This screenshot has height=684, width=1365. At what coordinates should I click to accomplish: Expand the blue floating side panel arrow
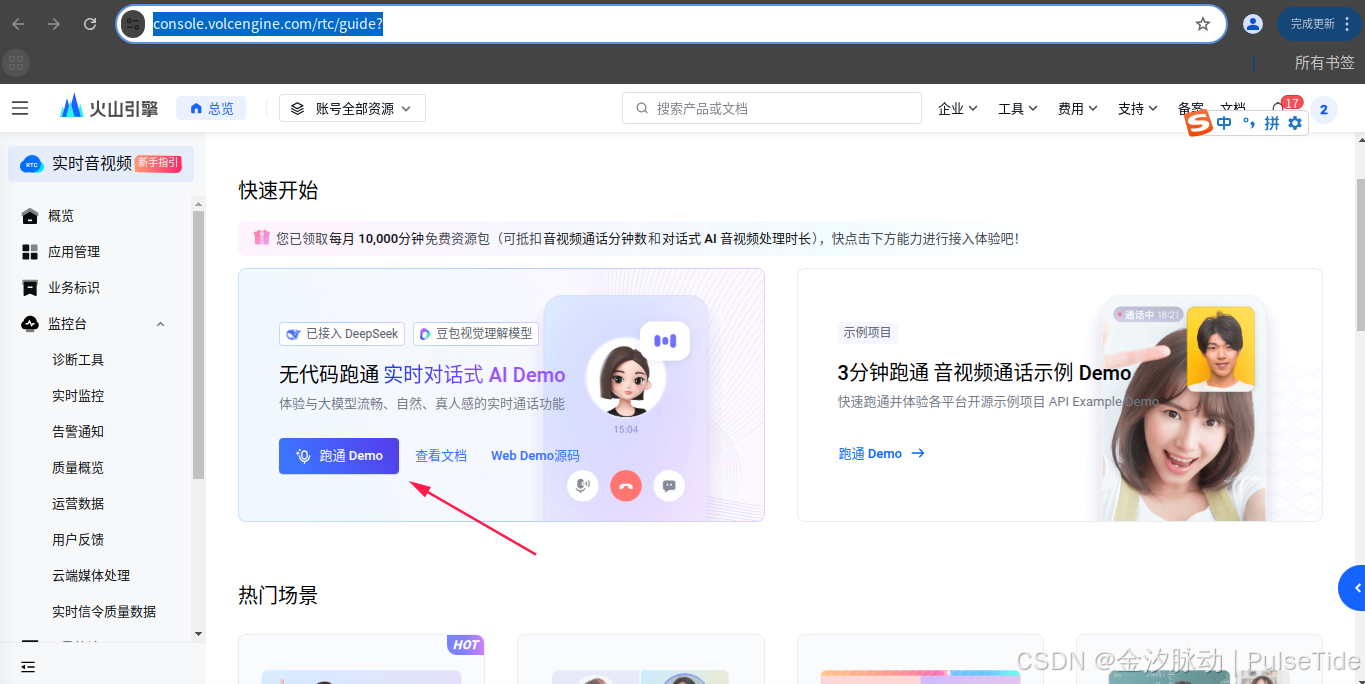coord(1353,588)
